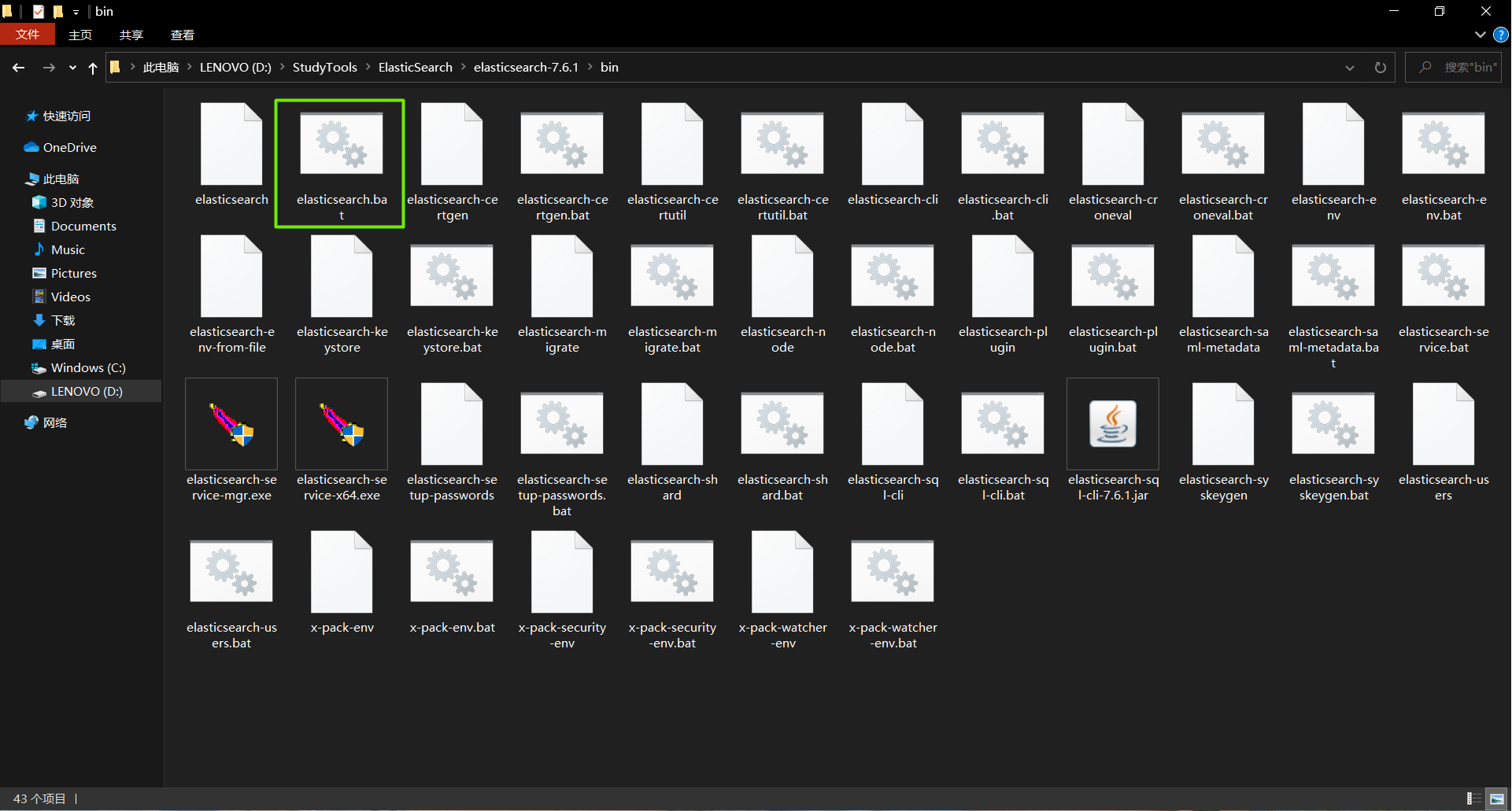This screenshot has height=811, width=1512.
Task: Go forward in folder history
Action: (x=49, y=68)
